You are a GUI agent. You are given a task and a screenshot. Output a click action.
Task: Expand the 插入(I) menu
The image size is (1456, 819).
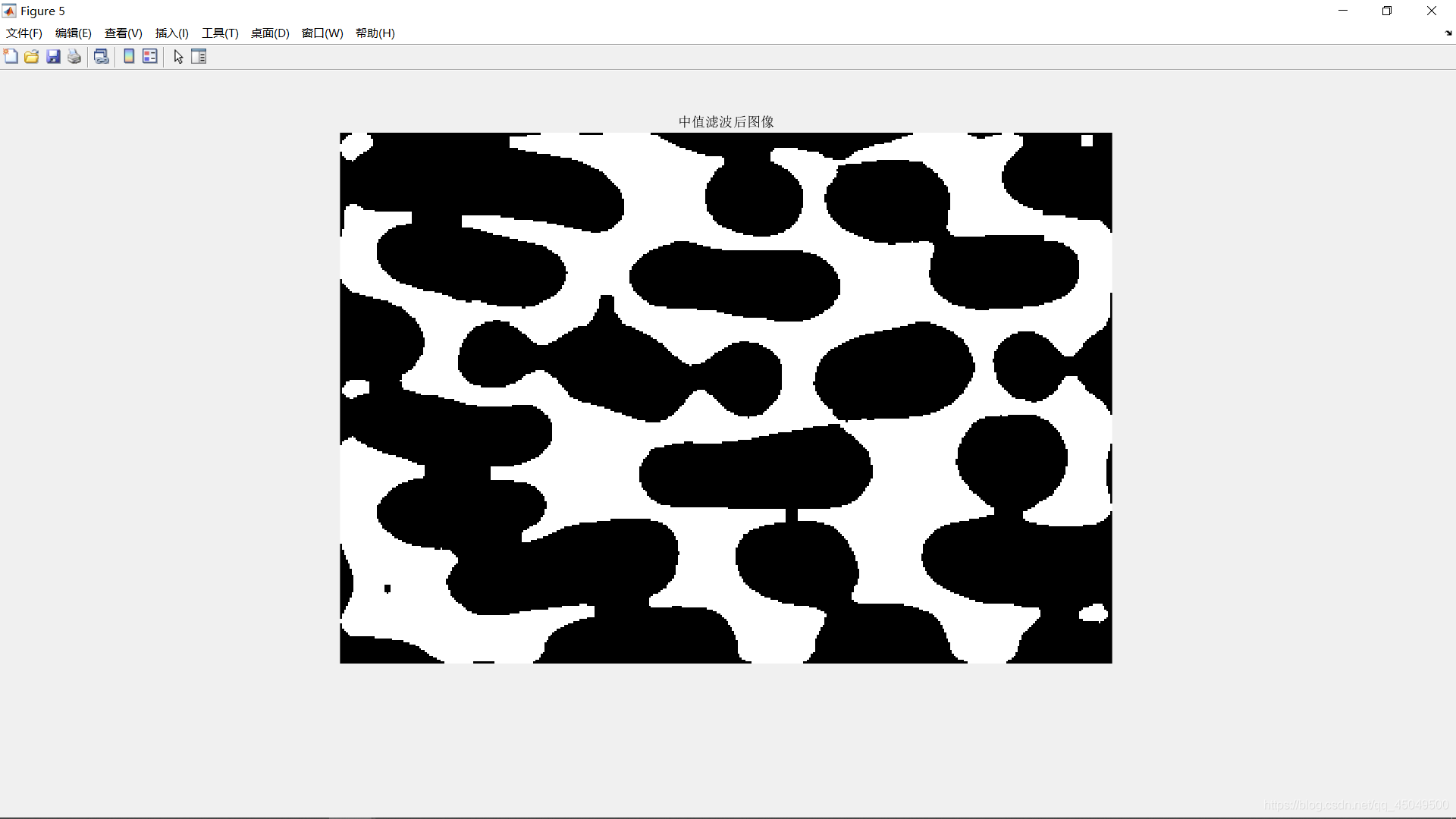(171, 33)
